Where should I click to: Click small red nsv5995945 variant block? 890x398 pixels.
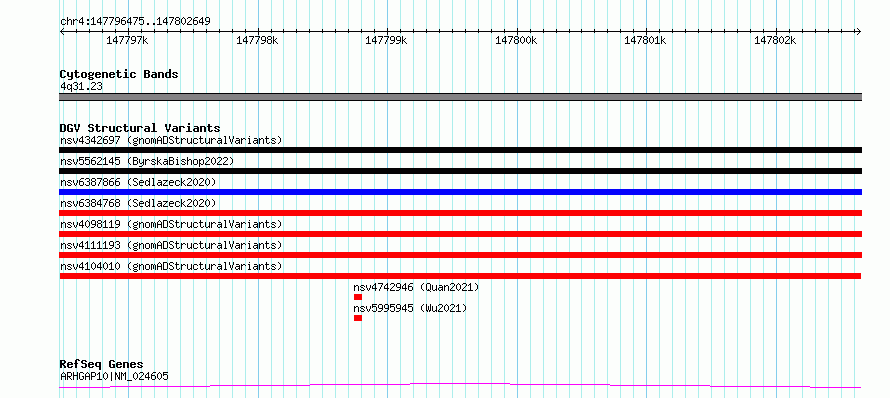[x=358, y=318]
